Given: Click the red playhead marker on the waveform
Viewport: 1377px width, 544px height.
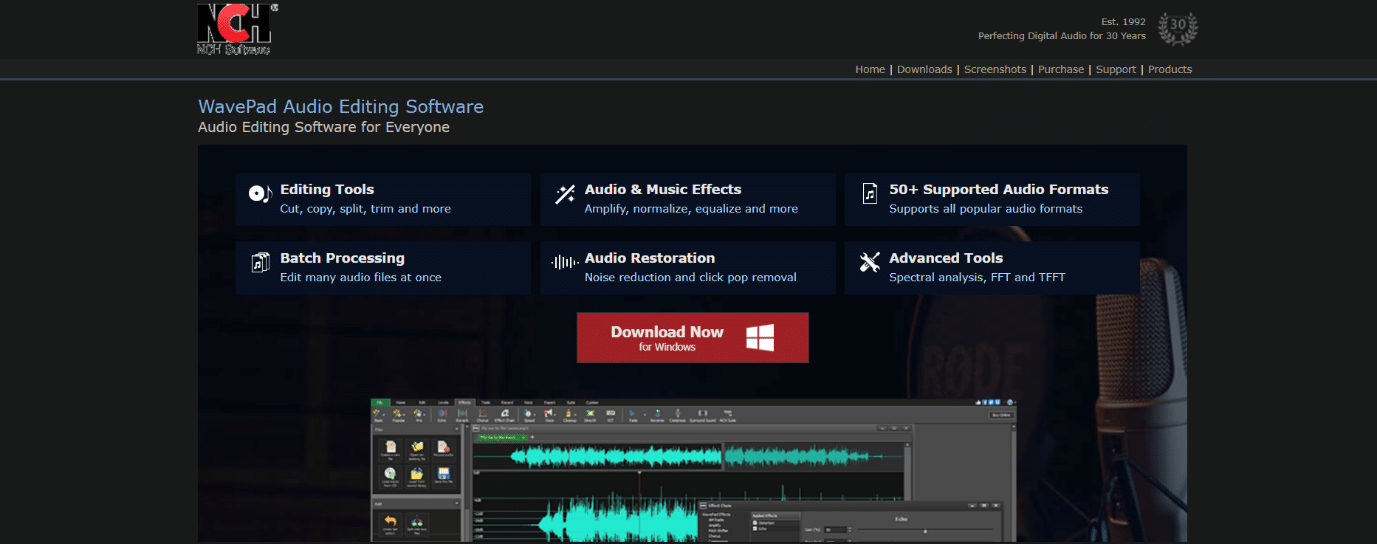Looking at the screenshot, I should [639, 472].
